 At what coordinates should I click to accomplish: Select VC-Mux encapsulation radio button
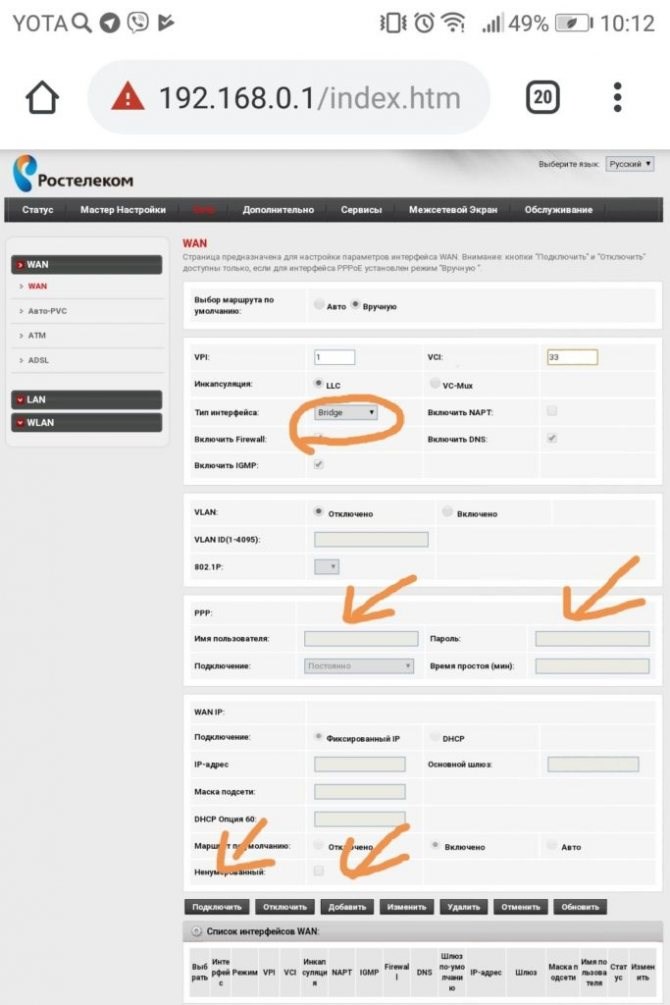click(435, 383)
